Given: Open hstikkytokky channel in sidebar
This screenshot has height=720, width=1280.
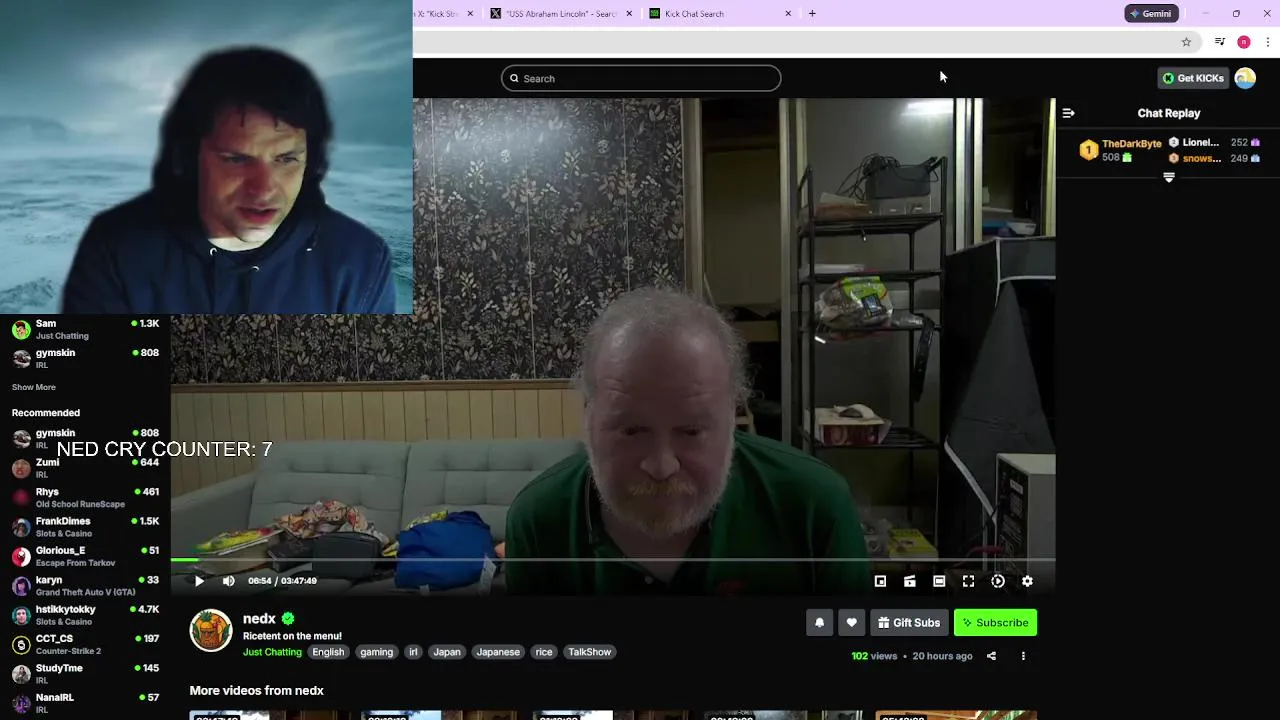Looking at the screenshot, I should 85,615.
